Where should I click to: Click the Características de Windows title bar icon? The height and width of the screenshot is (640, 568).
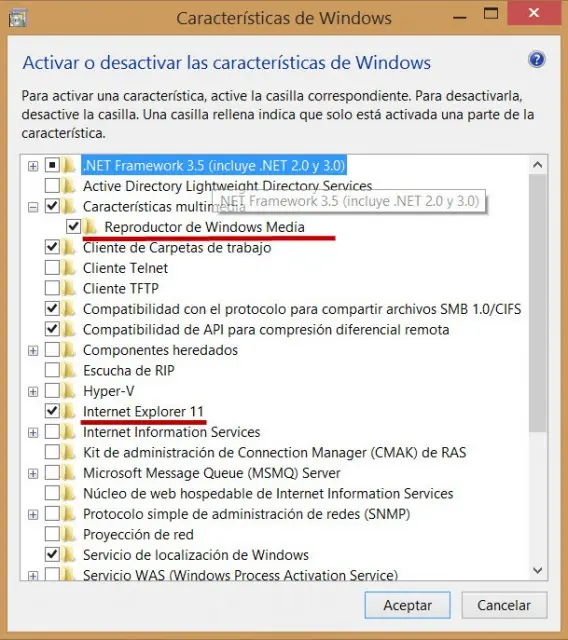click(x=18, y=19)
